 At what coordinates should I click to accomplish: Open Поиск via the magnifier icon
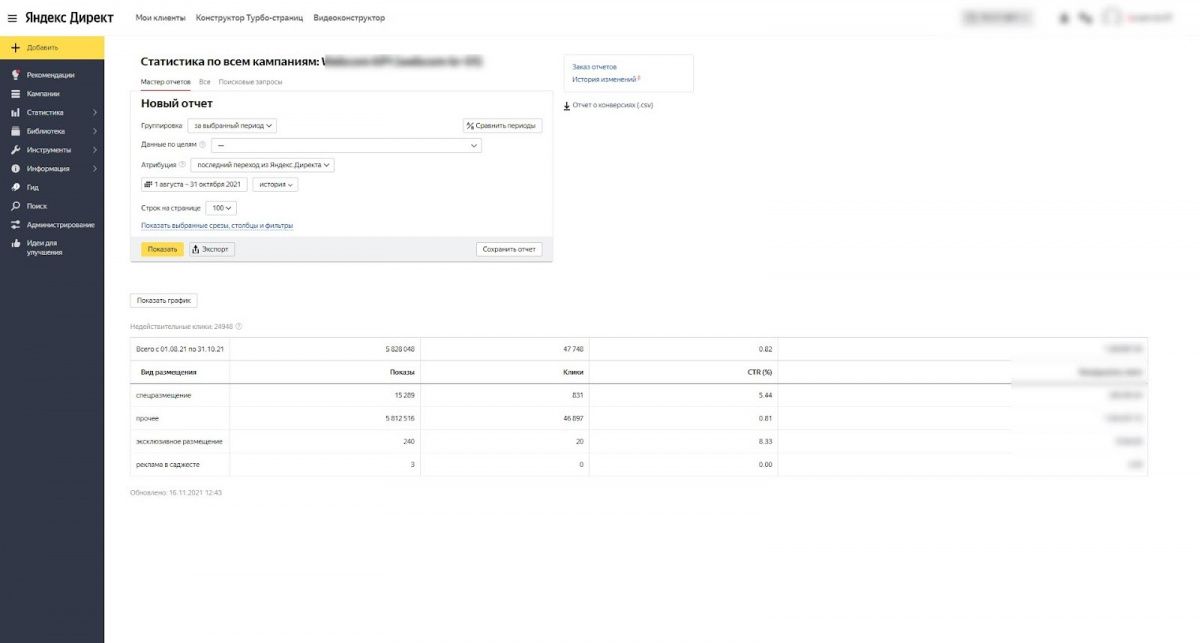[15, 206]
